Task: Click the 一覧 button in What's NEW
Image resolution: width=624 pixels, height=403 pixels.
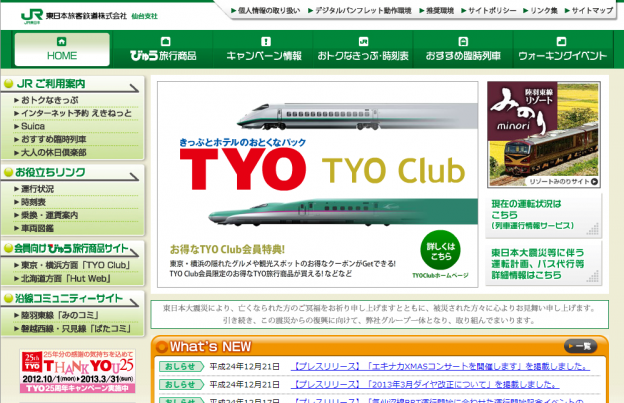Action: pos(581,347)
